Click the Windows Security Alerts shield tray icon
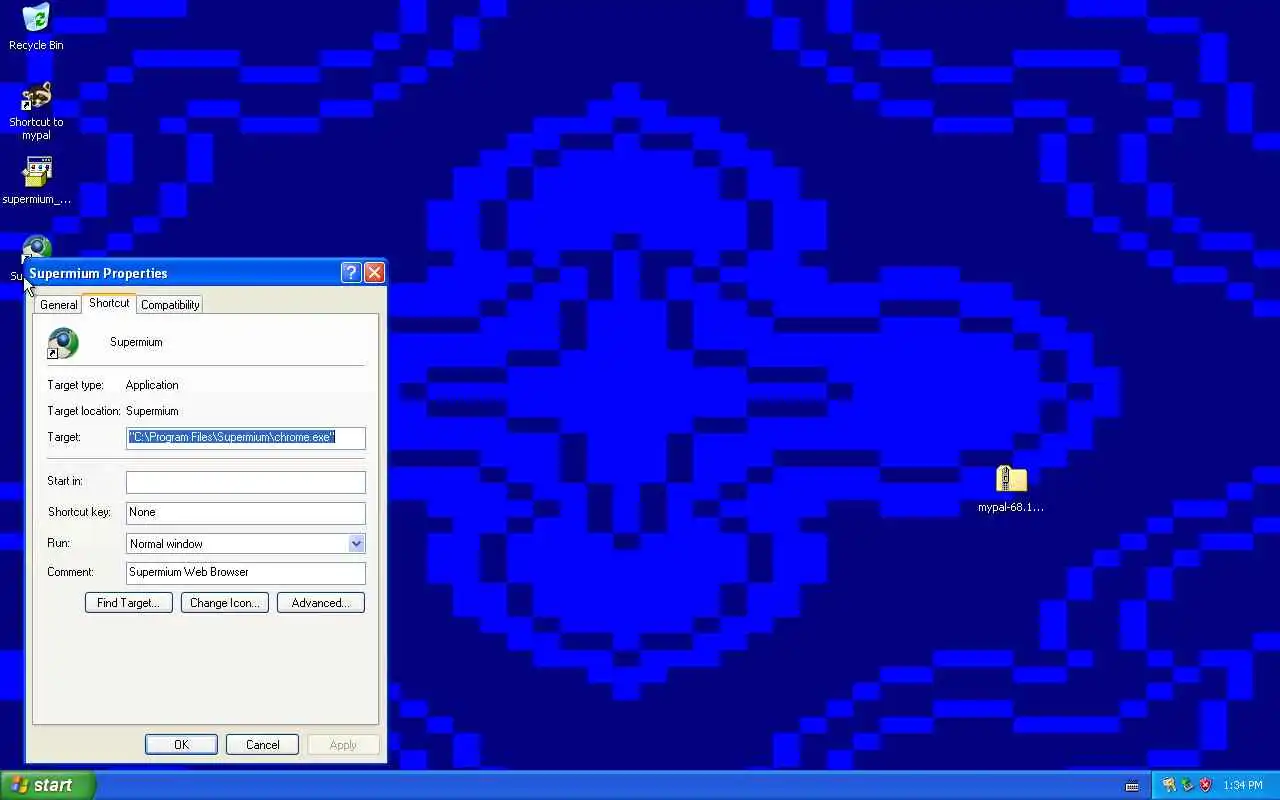The width and height of the screenshot is (1280, 800). coord(1205,786)
